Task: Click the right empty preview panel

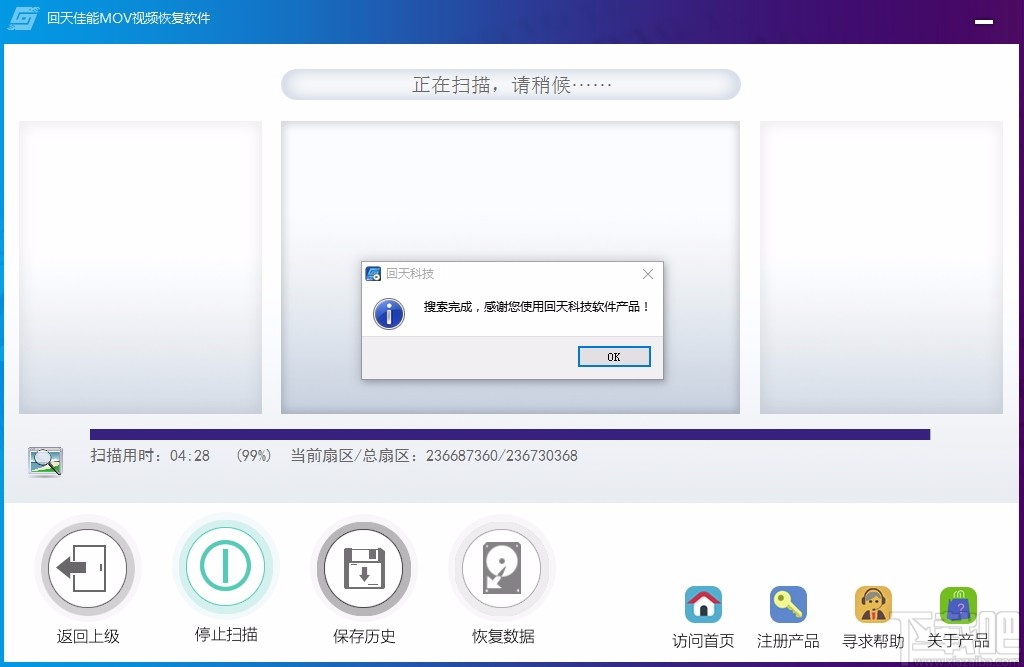Action: [881, 267]
